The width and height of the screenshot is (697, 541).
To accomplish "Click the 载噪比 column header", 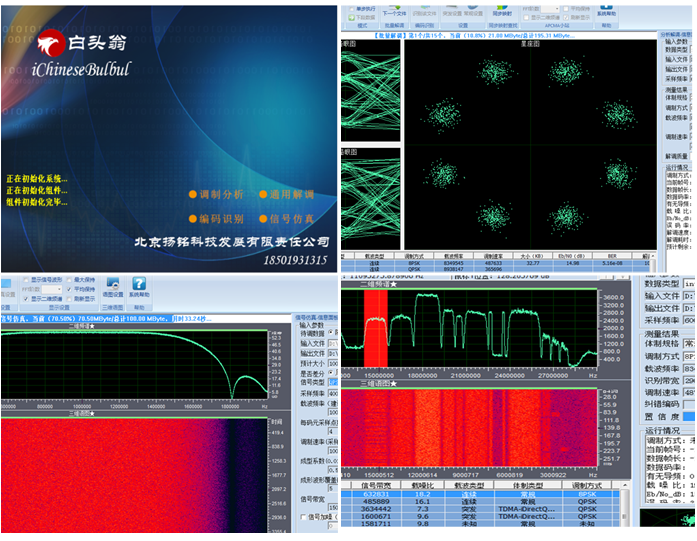I will 422,485.
